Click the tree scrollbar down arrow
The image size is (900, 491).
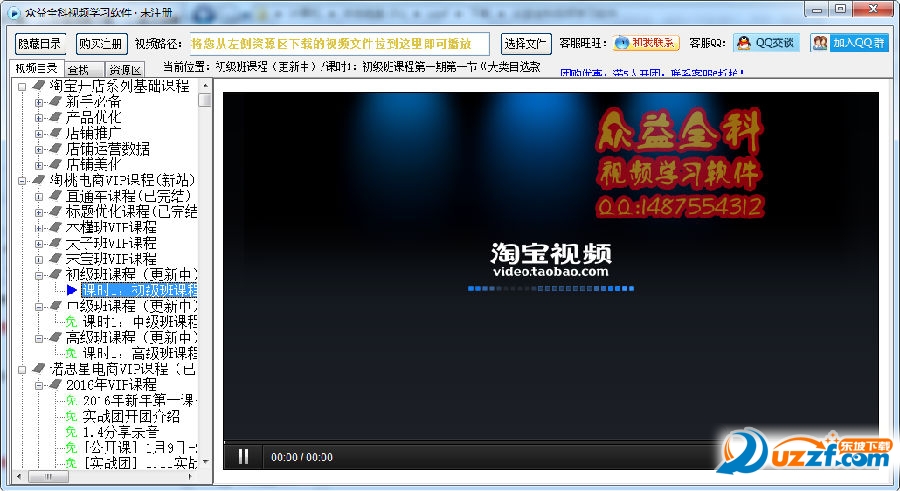[205, 462]
